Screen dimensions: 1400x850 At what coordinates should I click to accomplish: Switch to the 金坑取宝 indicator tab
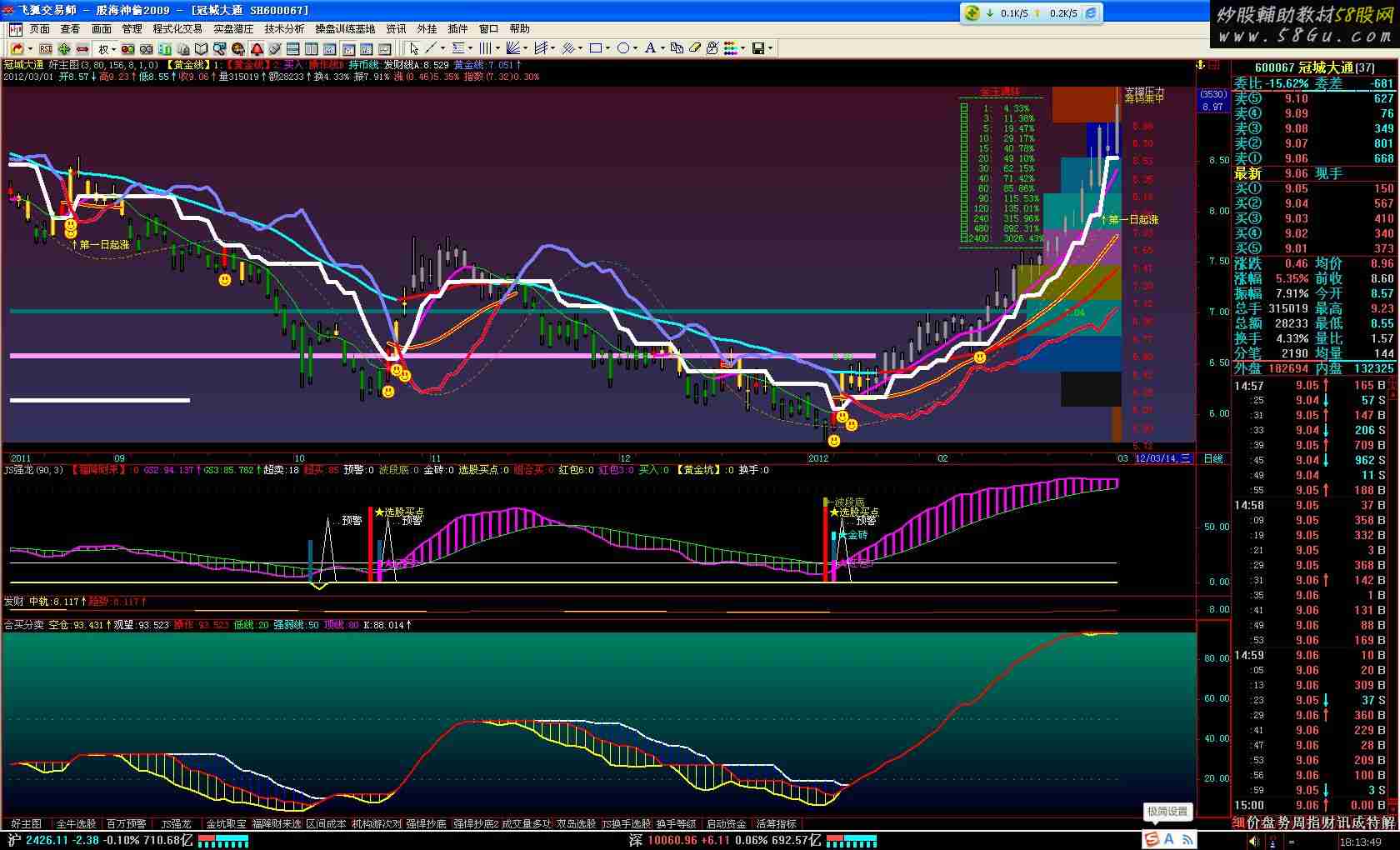click(x=226, y=824)
